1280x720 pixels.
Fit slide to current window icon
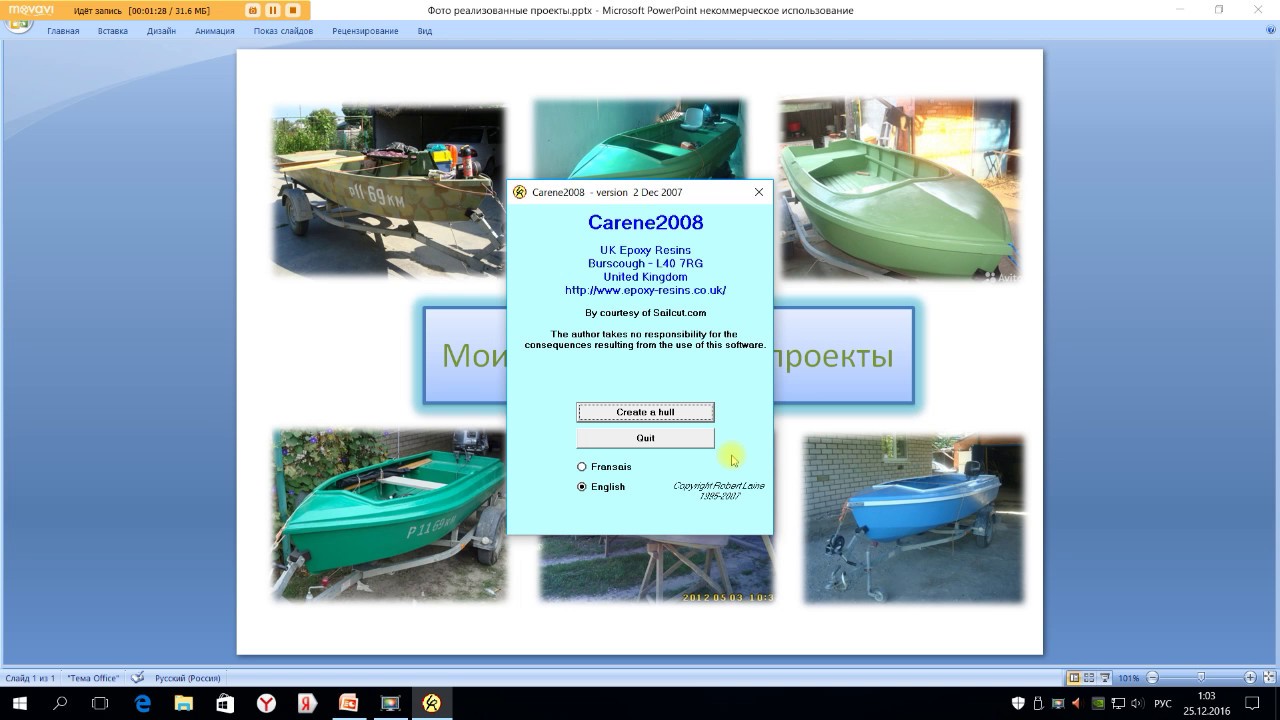click(x=1268, y=678)
